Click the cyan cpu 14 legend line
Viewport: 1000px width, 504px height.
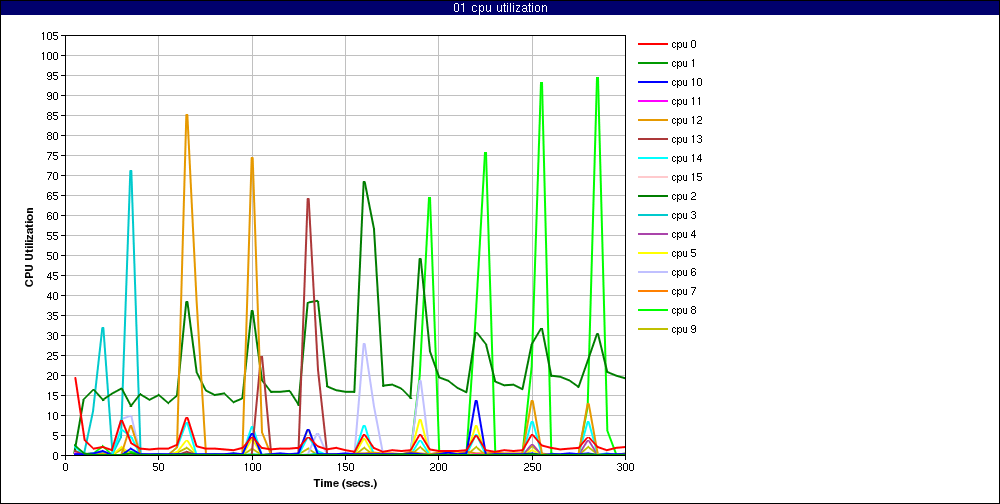[x=652, y=158]
